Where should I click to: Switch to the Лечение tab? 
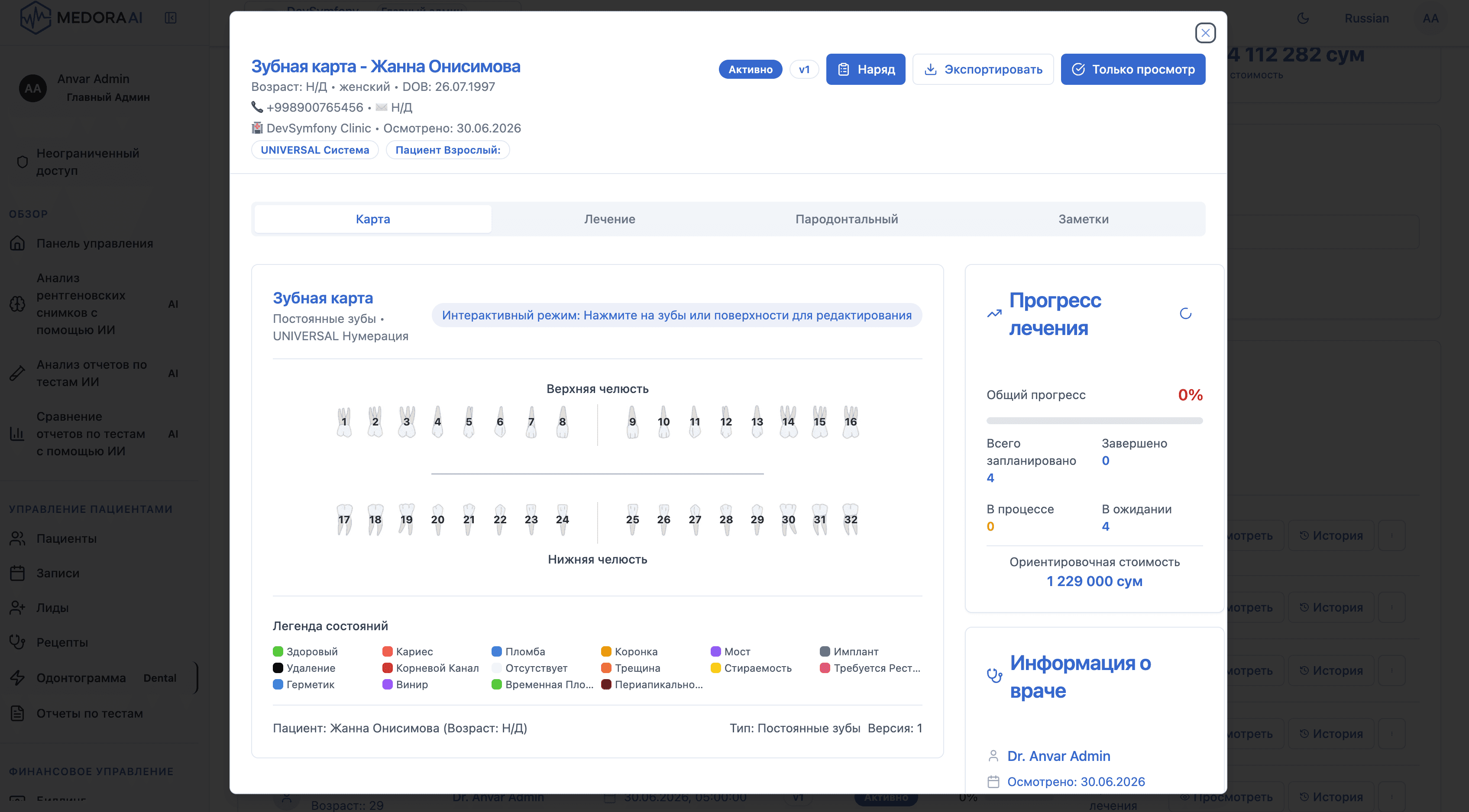610,219
